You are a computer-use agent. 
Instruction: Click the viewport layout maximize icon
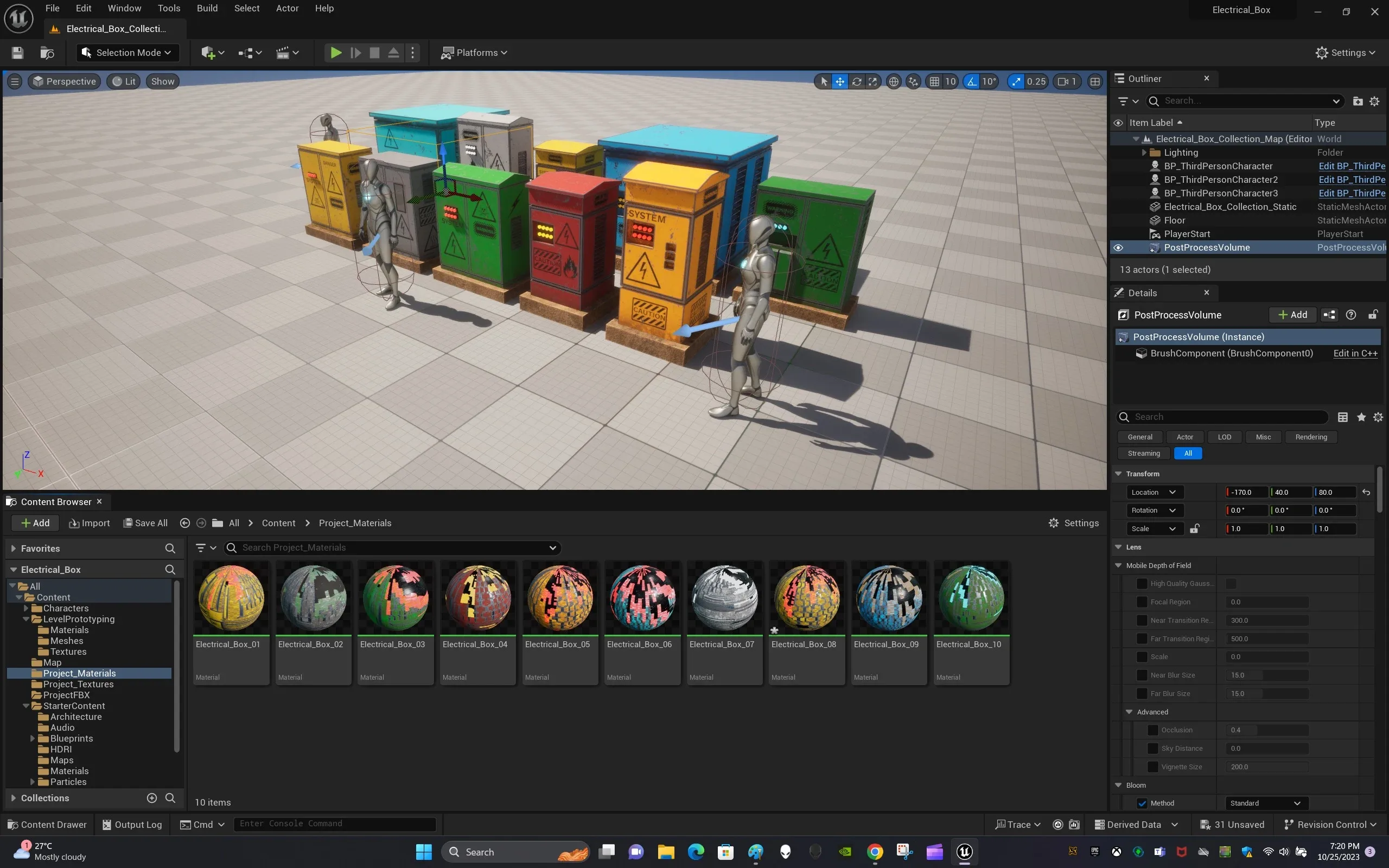click(x=1095, y=81)
